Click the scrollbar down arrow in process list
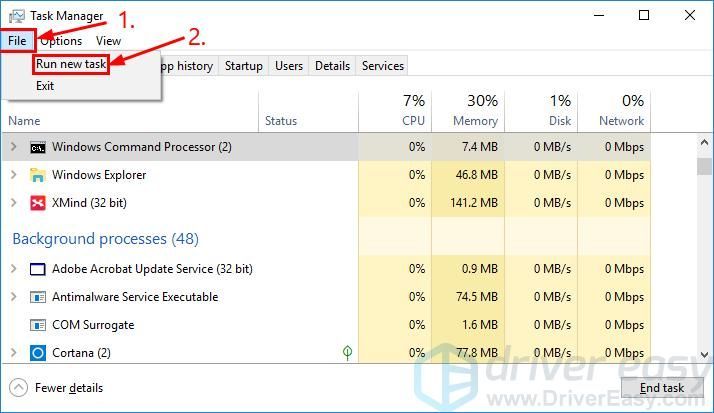This screenshot has width=714, height=413. point(704,354)
